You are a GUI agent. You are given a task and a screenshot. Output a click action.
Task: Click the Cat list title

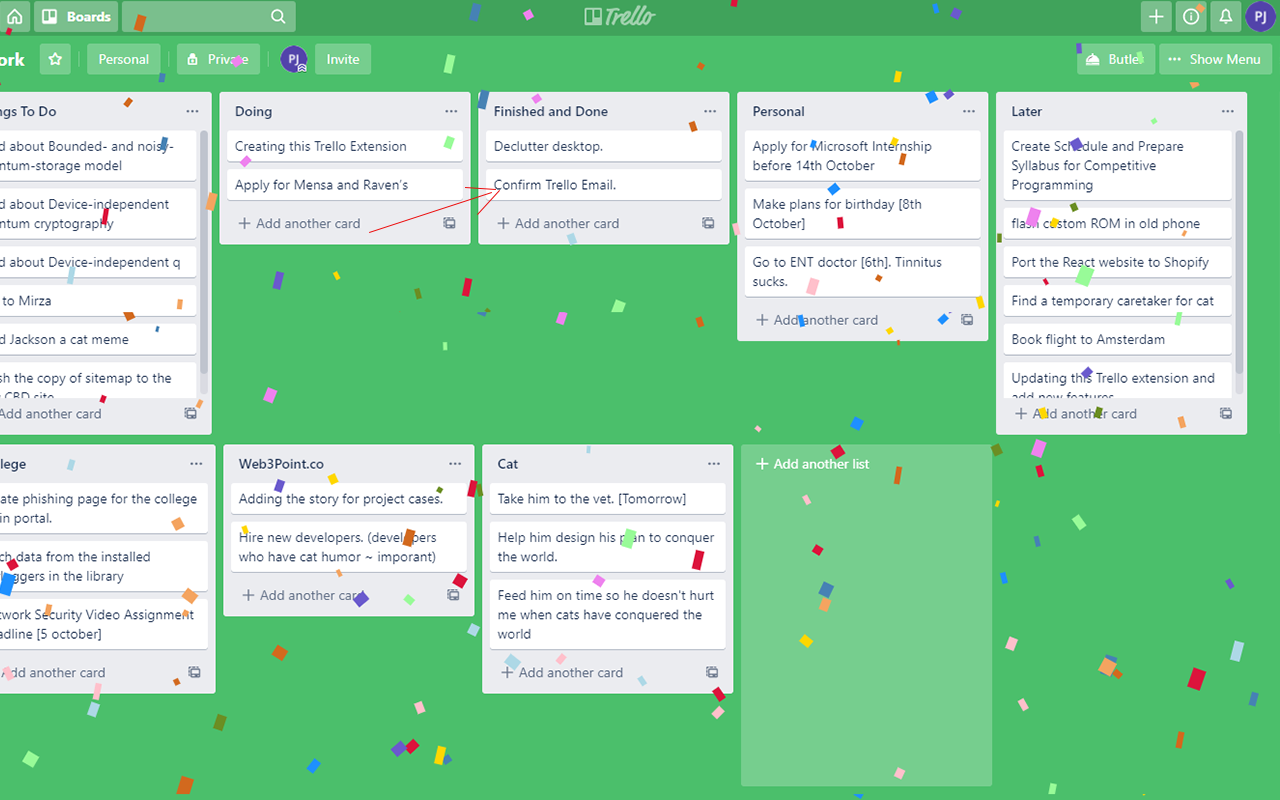pos(508,464)
